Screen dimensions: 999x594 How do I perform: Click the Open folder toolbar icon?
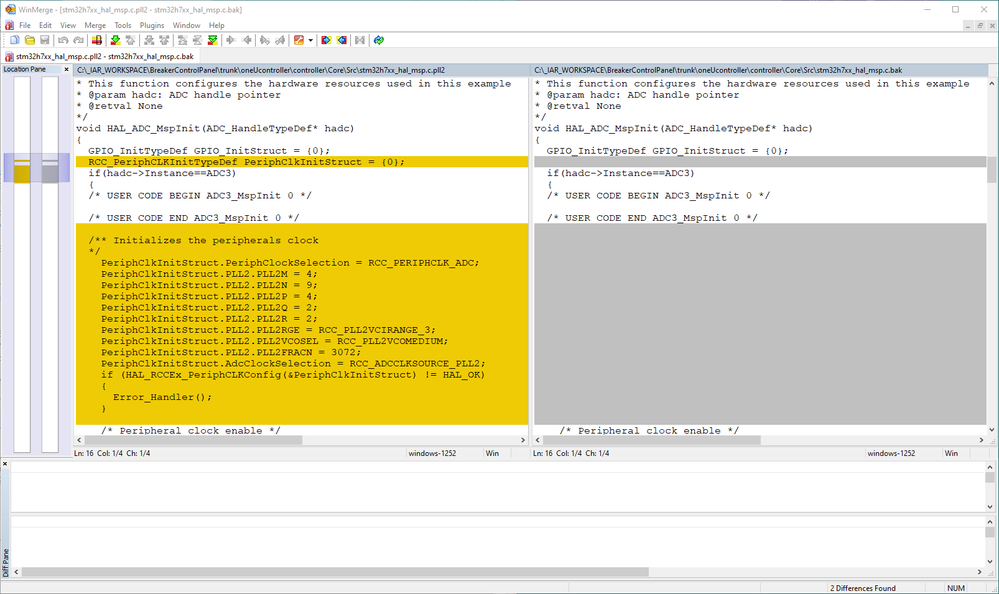(x=29, y=40)
